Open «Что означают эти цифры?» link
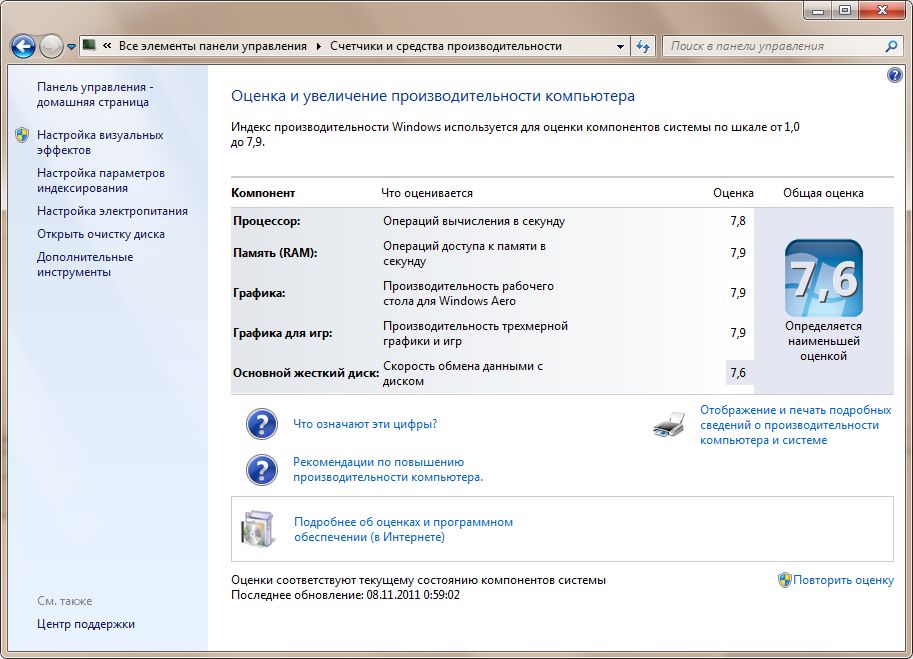Viewport: 913px width, 659px height. click(x=365, y=424)
